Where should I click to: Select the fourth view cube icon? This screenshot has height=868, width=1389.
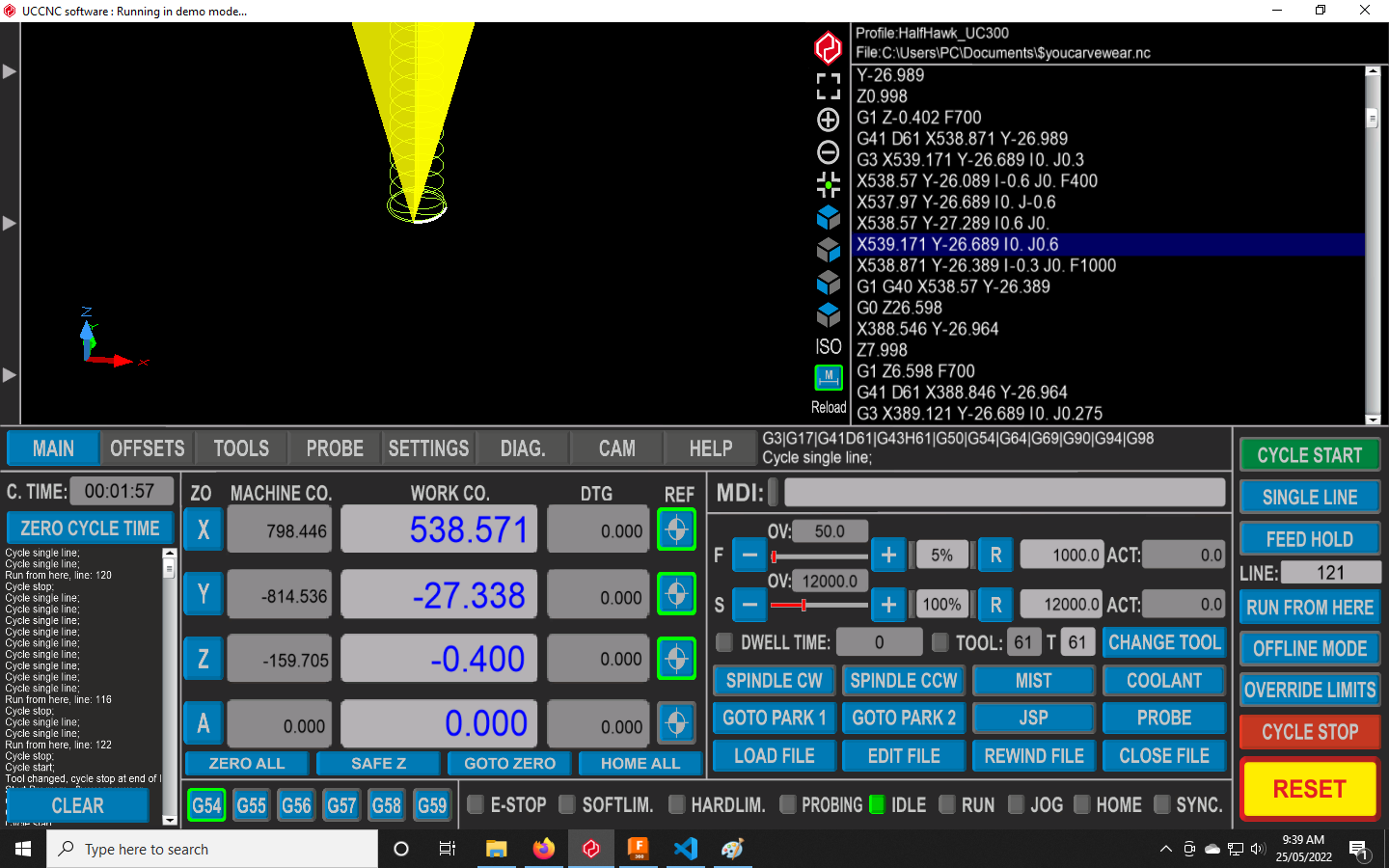click(x=828, y=314)
